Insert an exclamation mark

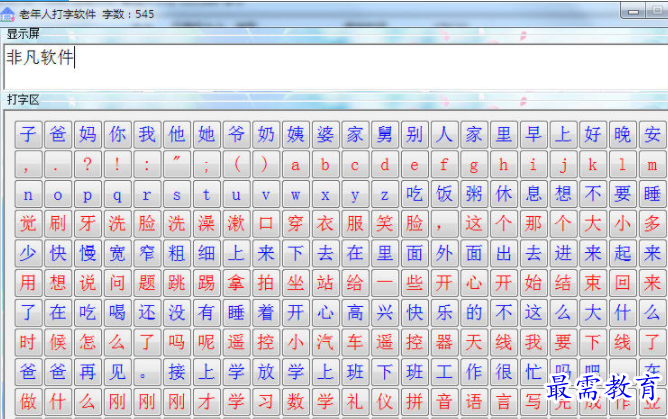[x=117, y=164]
